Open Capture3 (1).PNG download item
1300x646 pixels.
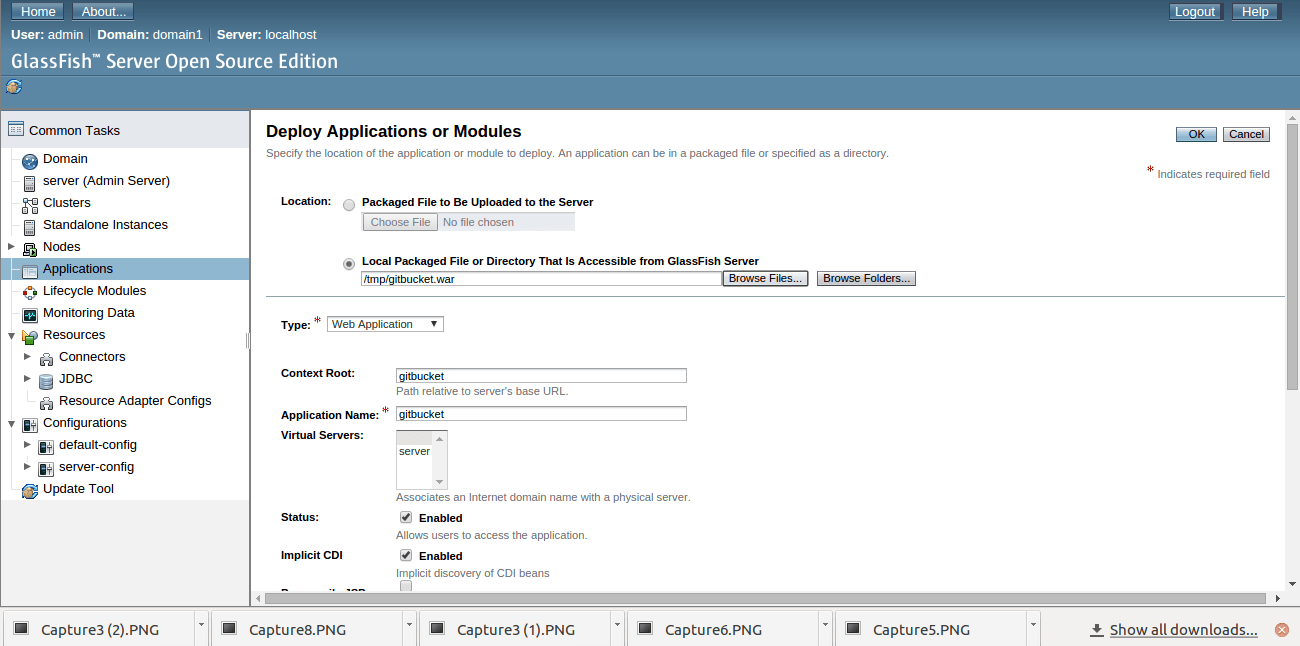516,630
